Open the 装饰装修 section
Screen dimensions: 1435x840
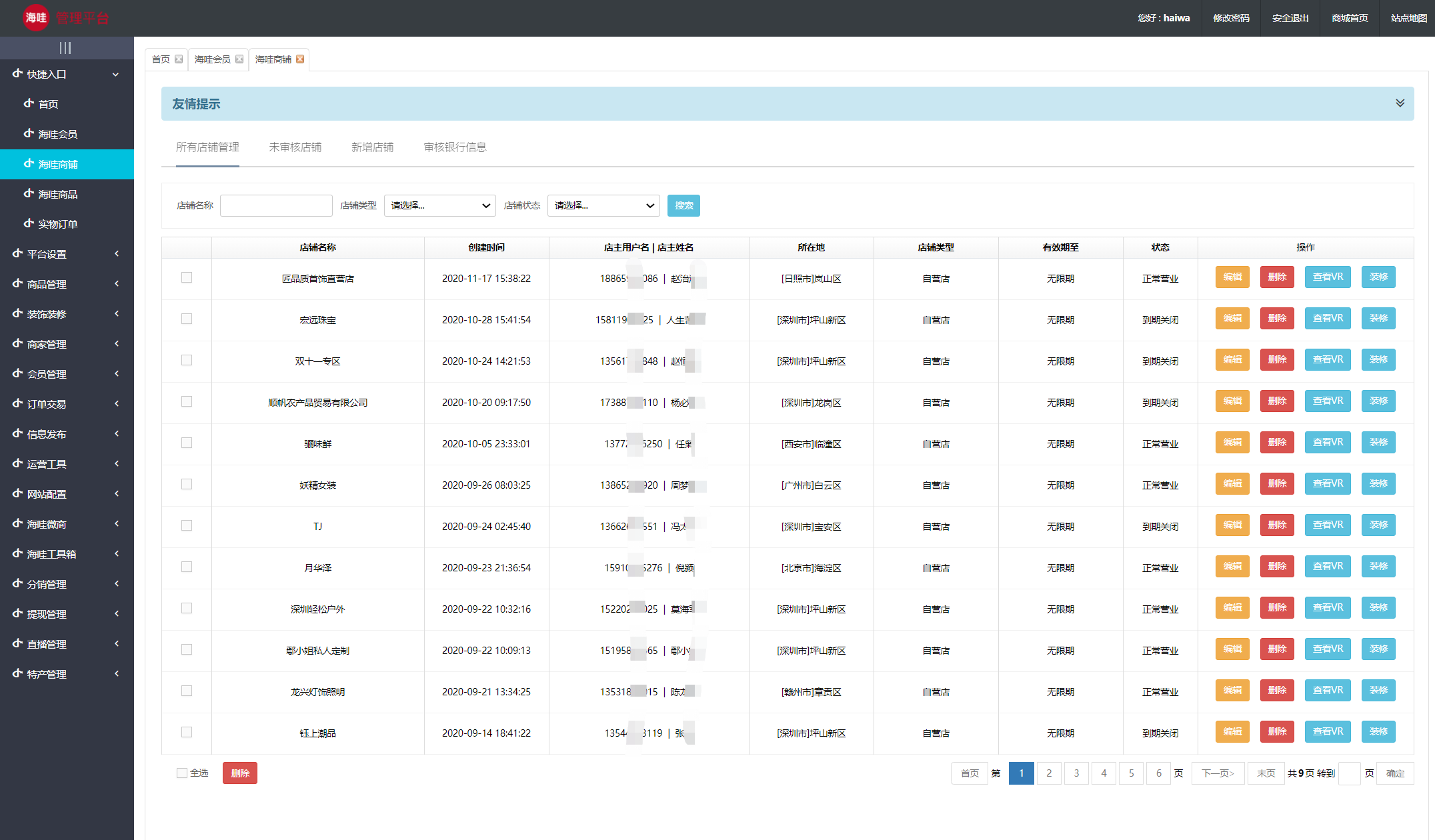pyautogui.click(x=46, y=313)
